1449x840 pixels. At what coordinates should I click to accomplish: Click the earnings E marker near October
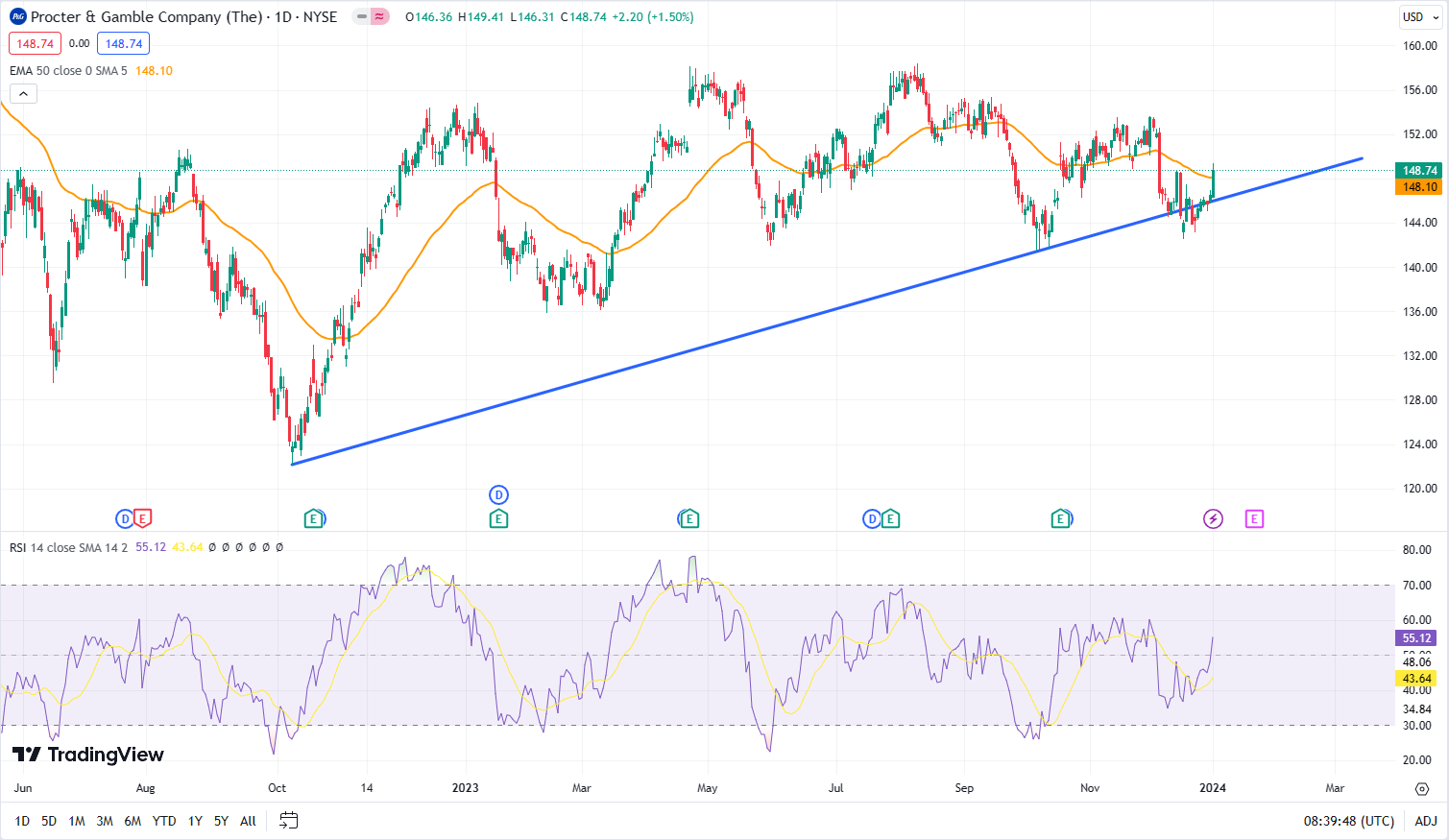point(314,519)
